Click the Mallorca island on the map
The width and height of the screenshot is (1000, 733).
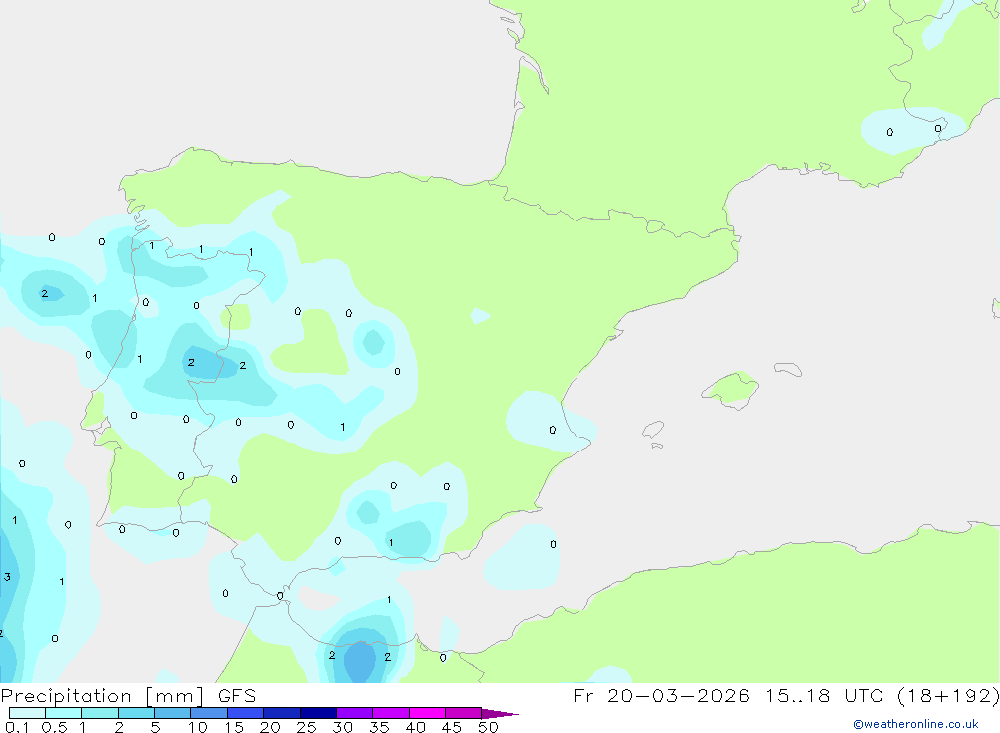pyautogui.click(x=731, y=389)
